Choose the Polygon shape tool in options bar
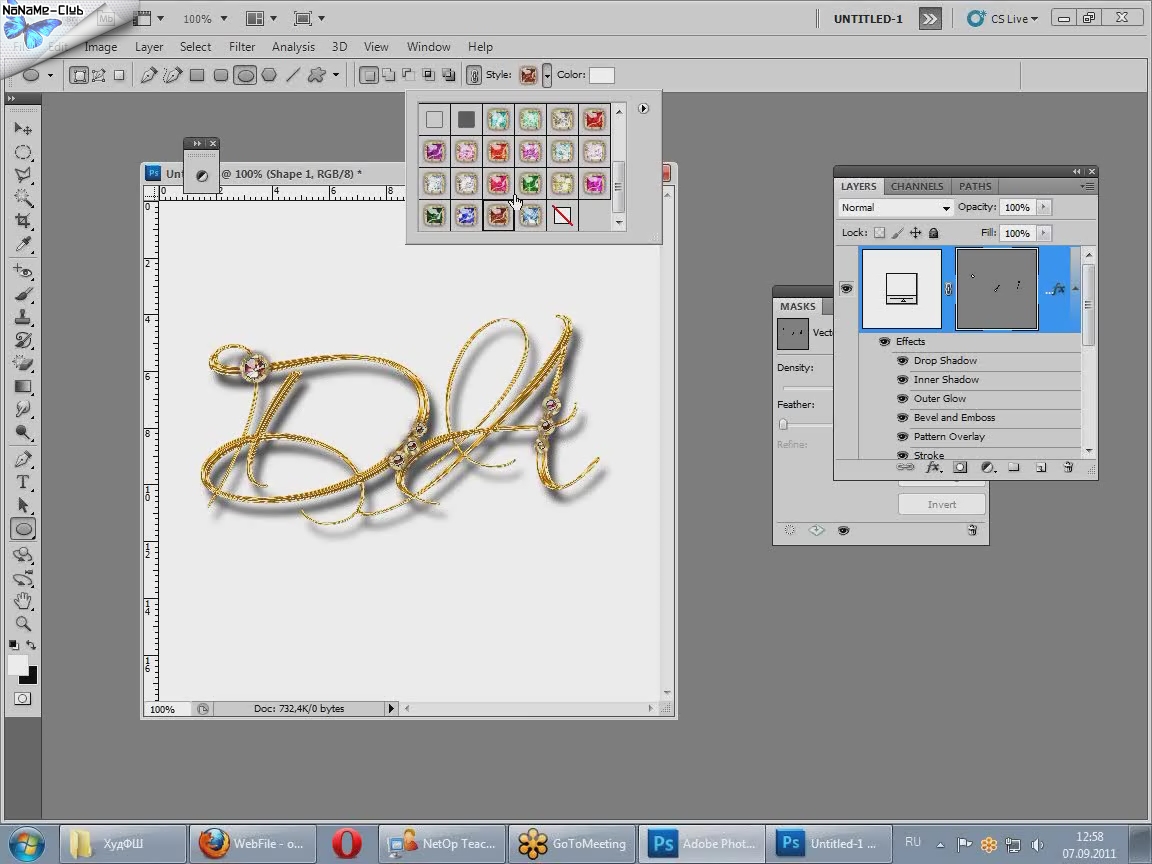 tap(269, 75)
